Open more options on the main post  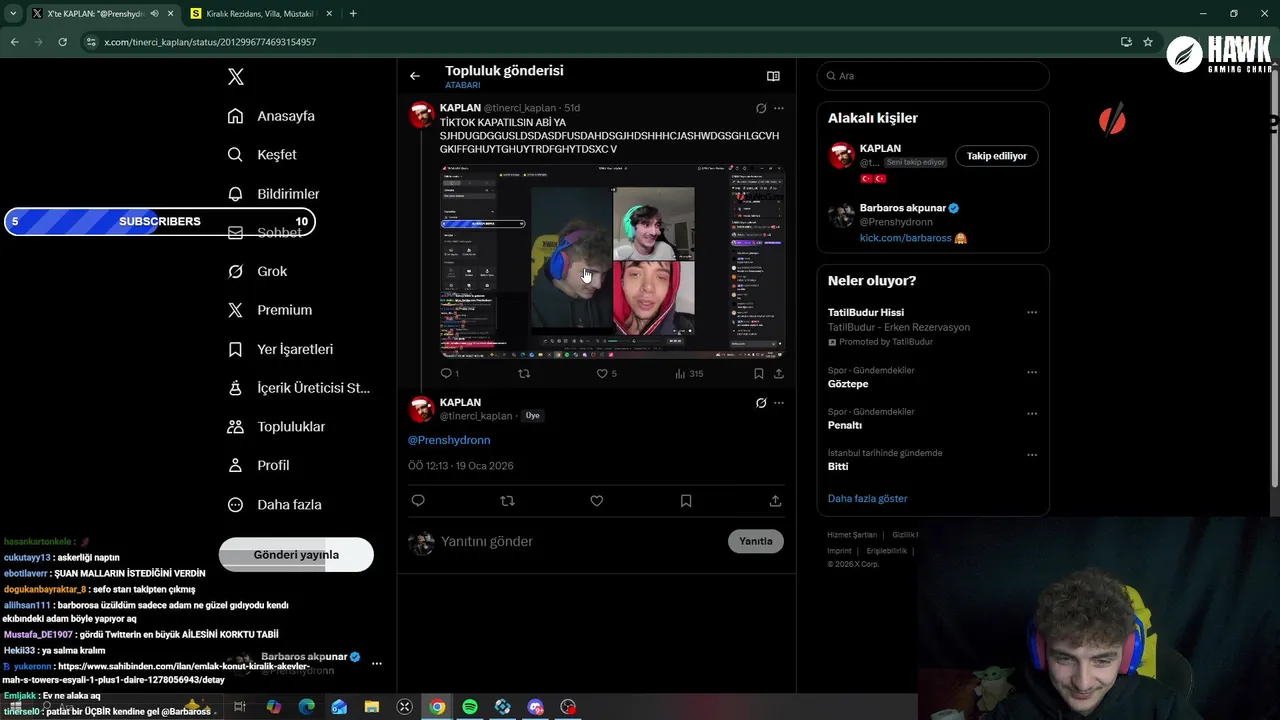point(779,403)
